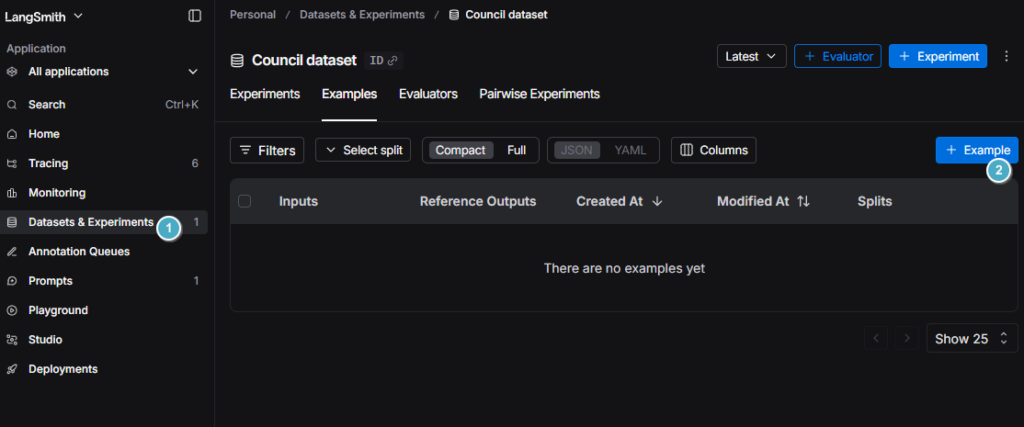This screenshot has height=427, width=1024.
Task: Open Deployments rocket icon
Action: (12, 369)
